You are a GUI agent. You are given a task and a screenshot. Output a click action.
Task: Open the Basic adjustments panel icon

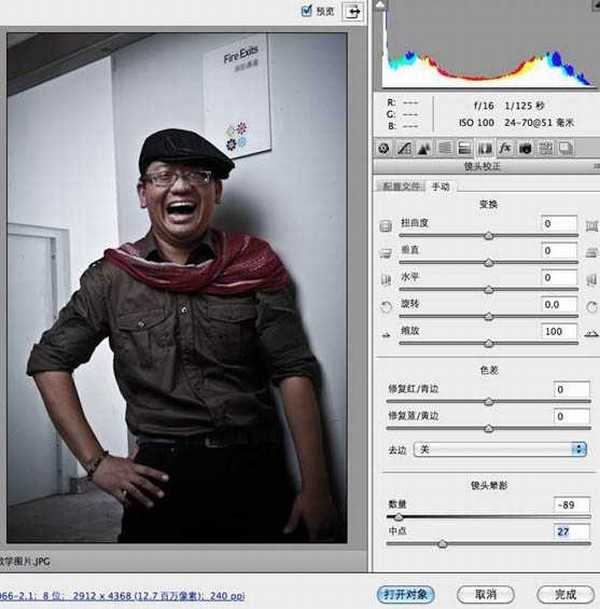384,148
